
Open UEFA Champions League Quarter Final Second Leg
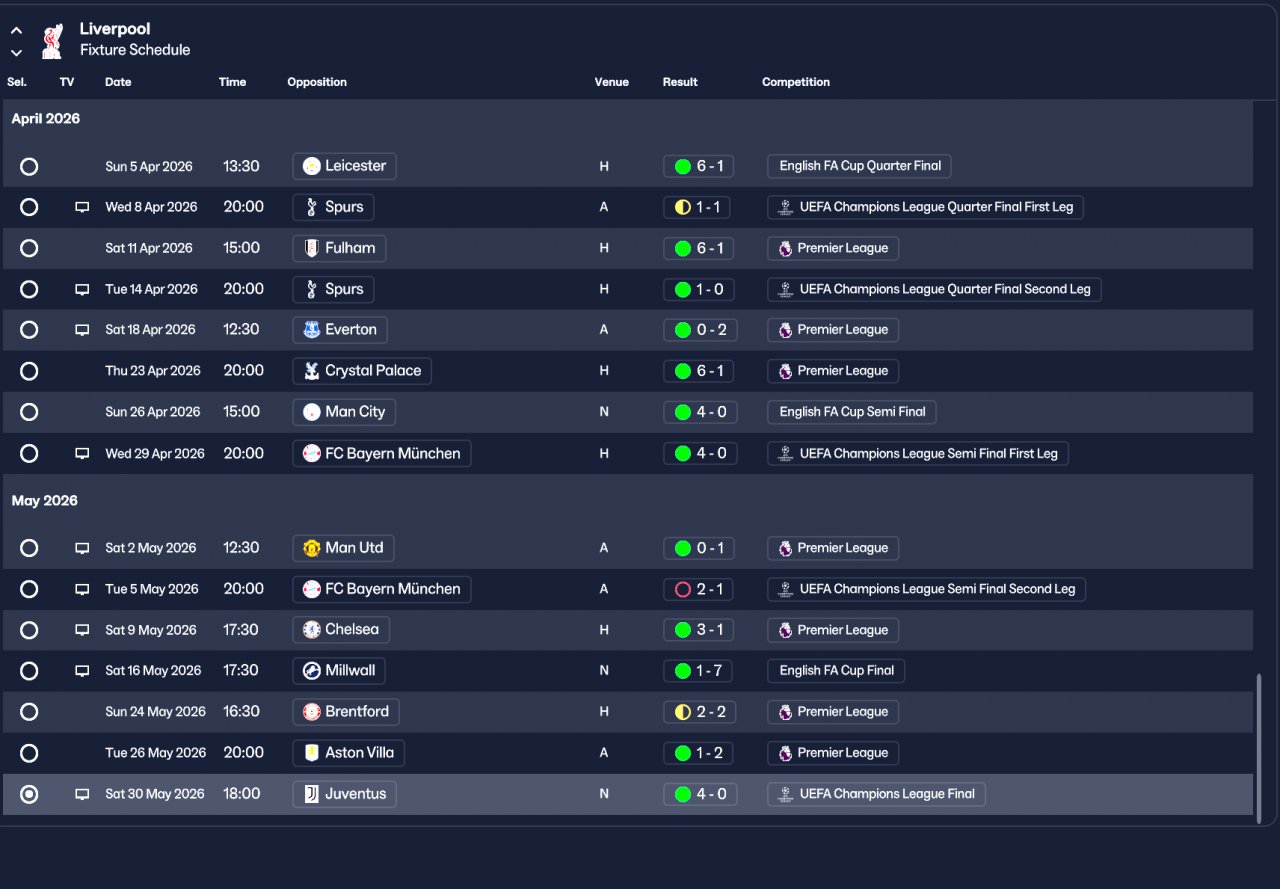pos(934,289)
